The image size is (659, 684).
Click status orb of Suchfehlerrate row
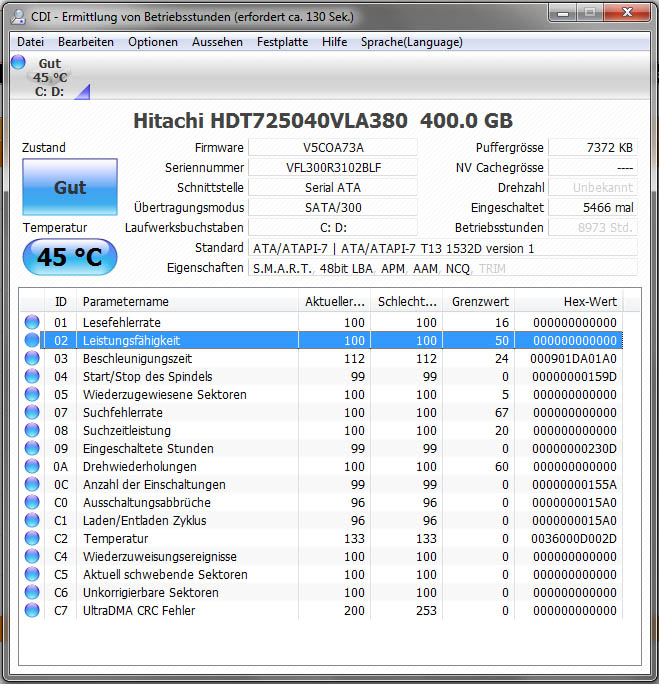(x=32, y=412)
